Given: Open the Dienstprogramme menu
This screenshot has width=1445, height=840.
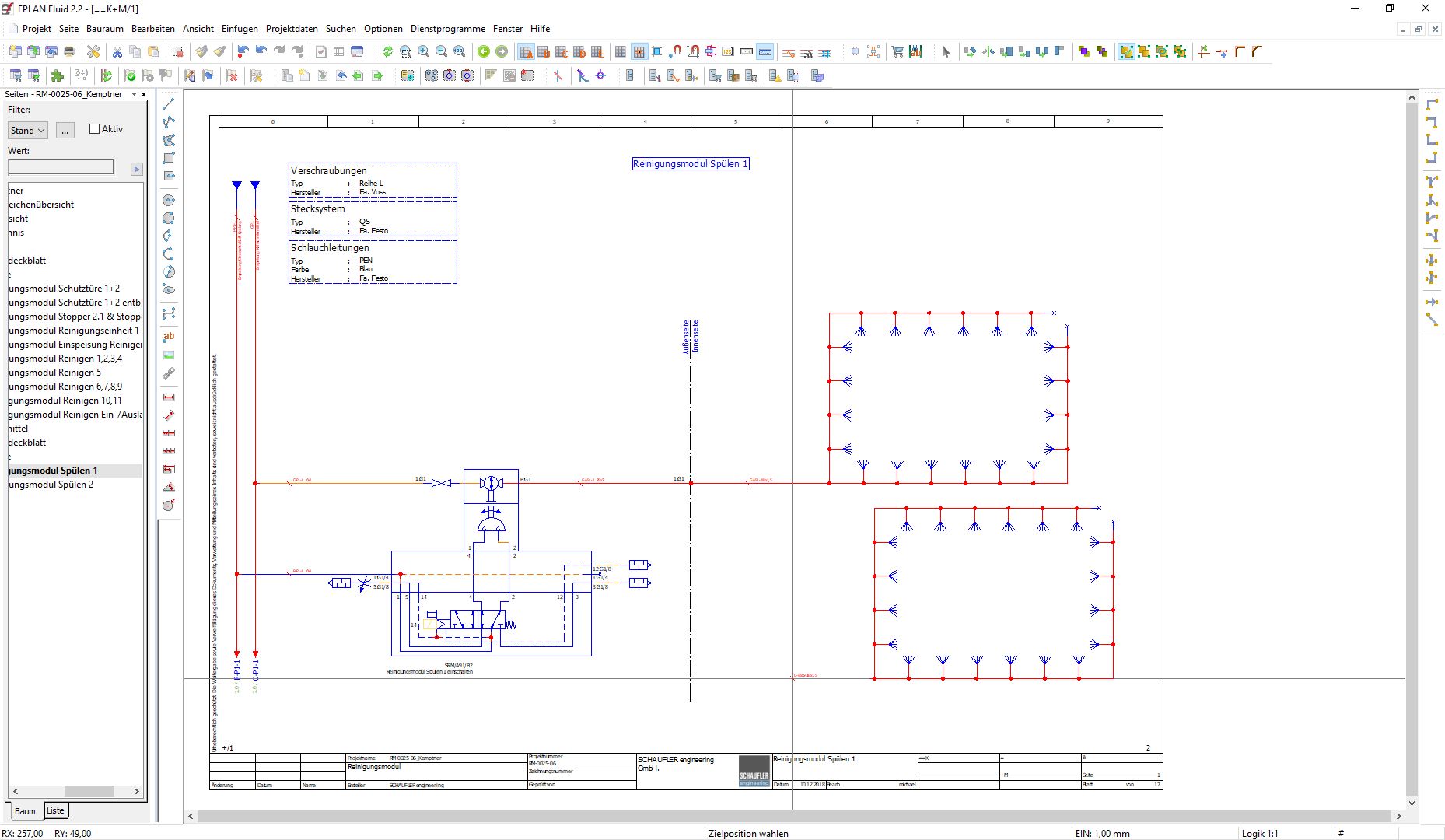Looking at the screenshot, I should pos(448,29).
